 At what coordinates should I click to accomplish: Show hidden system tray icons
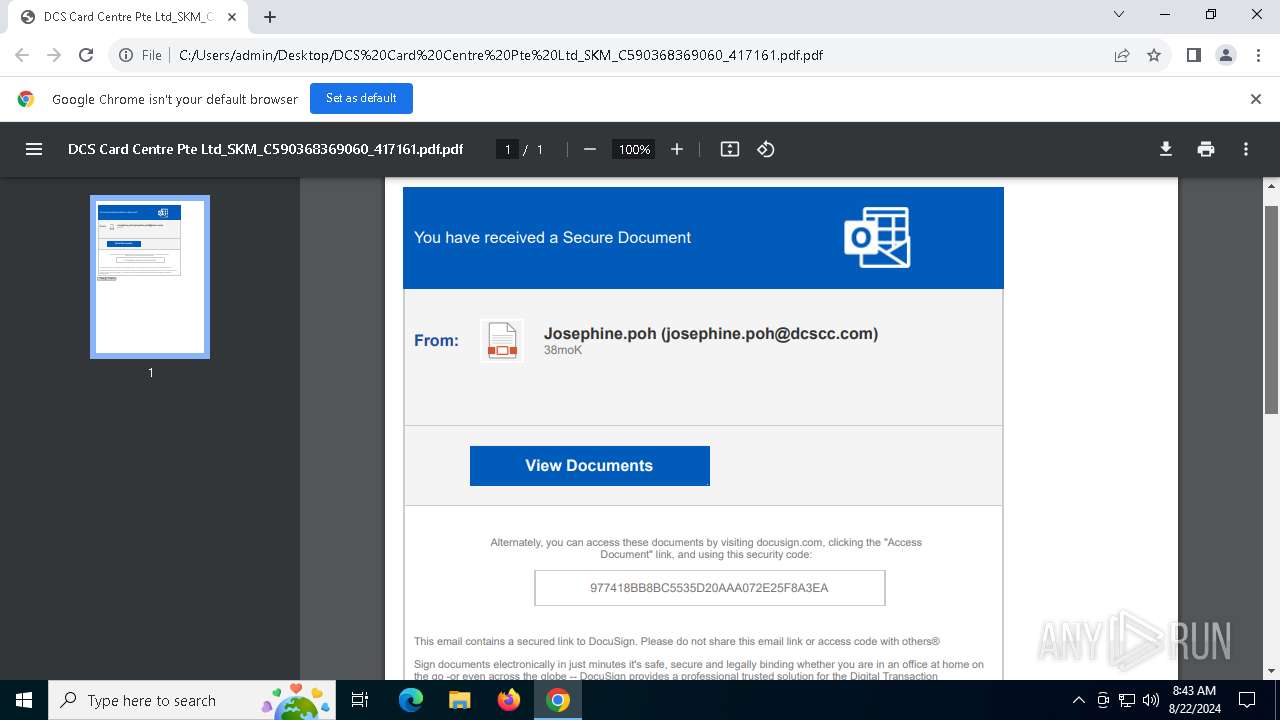tap(1078, 700)
